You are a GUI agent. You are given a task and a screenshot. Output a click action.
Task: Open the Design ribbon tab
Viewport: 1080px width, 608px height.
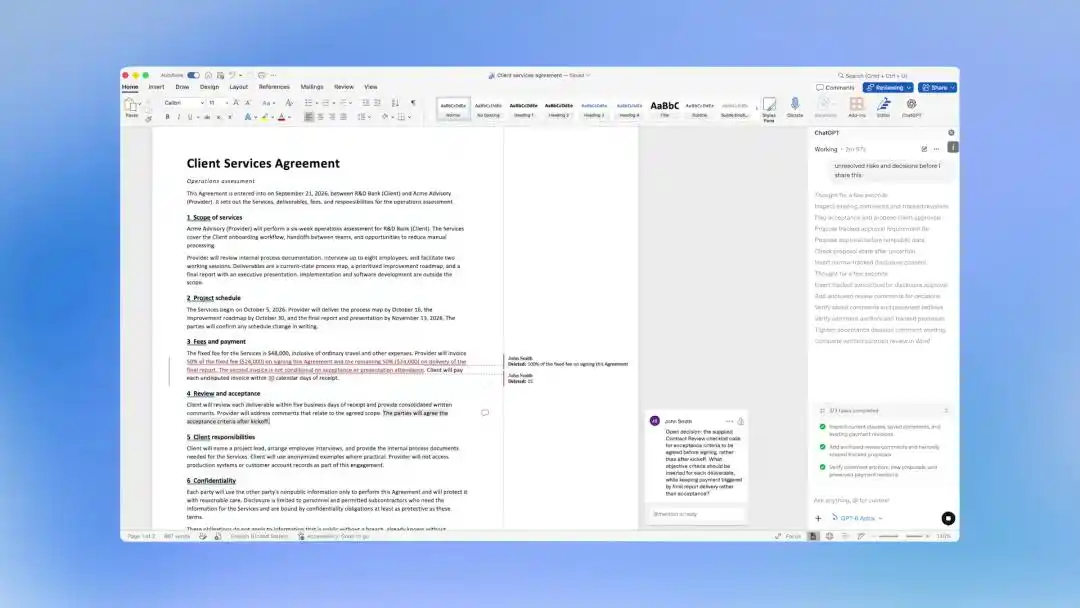(209, 87)
